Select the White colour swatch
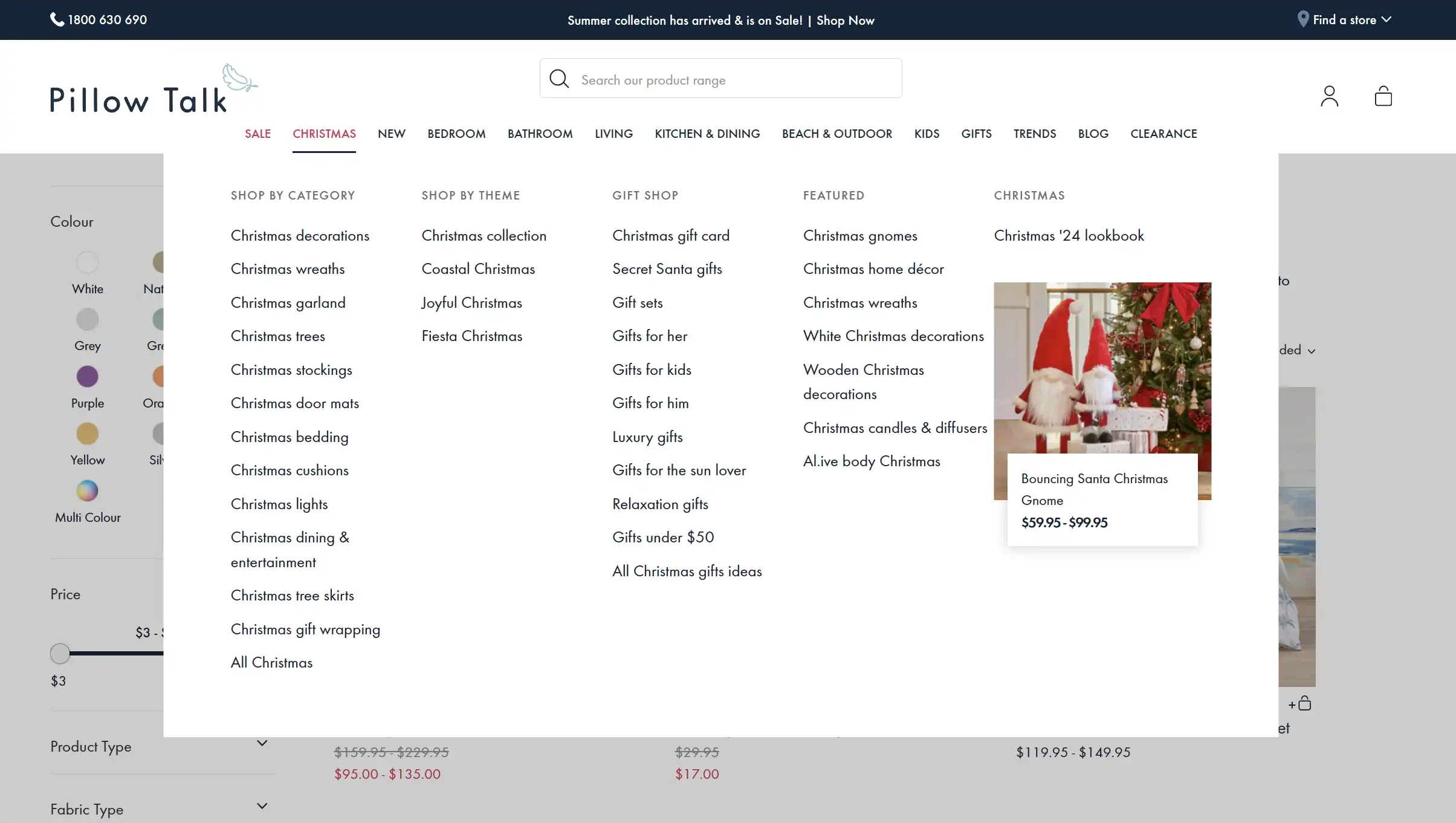The image size is (1456, 823). click(x=88, y=262)
